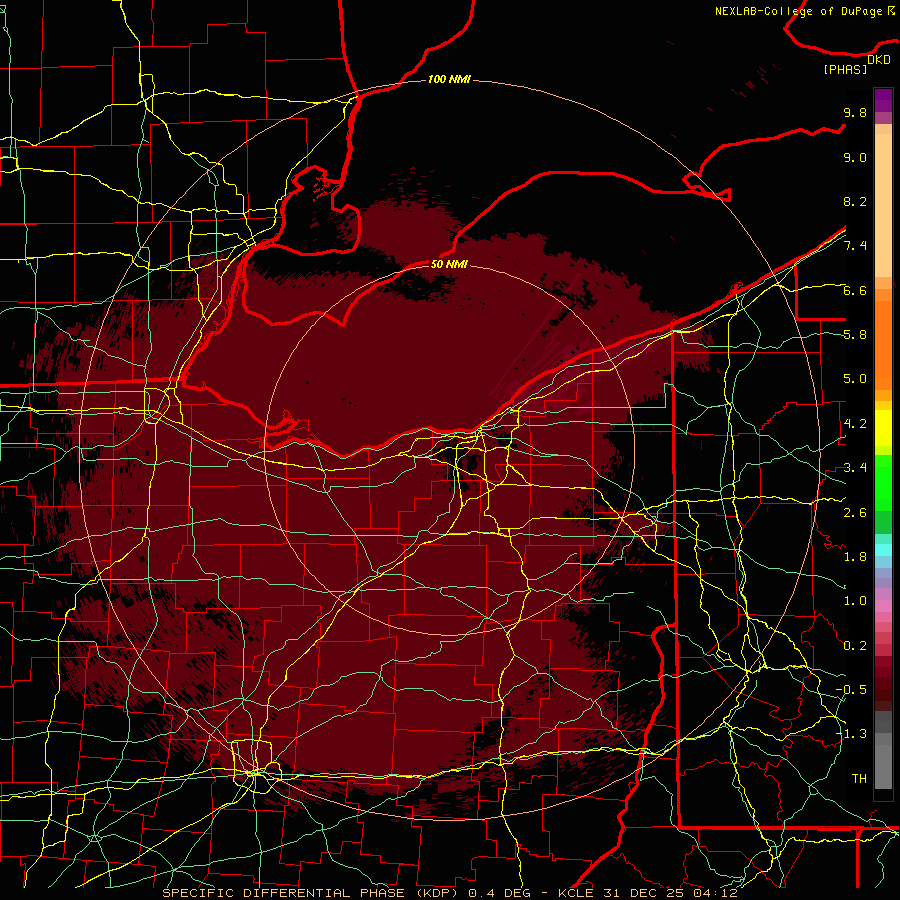
Task: Pick the yellow band of the color bar
Action: coord(883,428)
